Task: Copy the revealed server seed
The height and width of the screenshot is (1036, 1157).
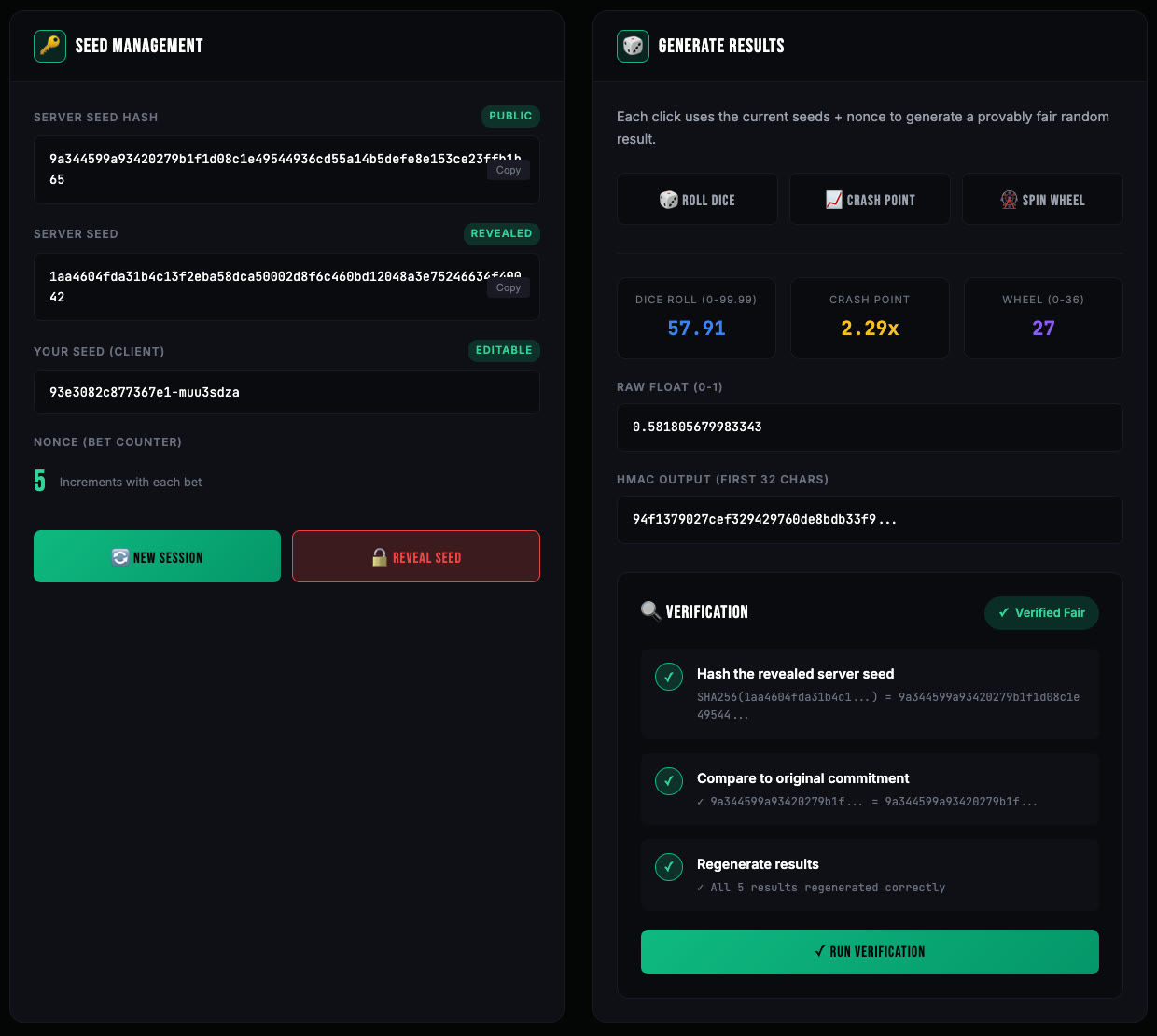Action: (x=509, y=287)
